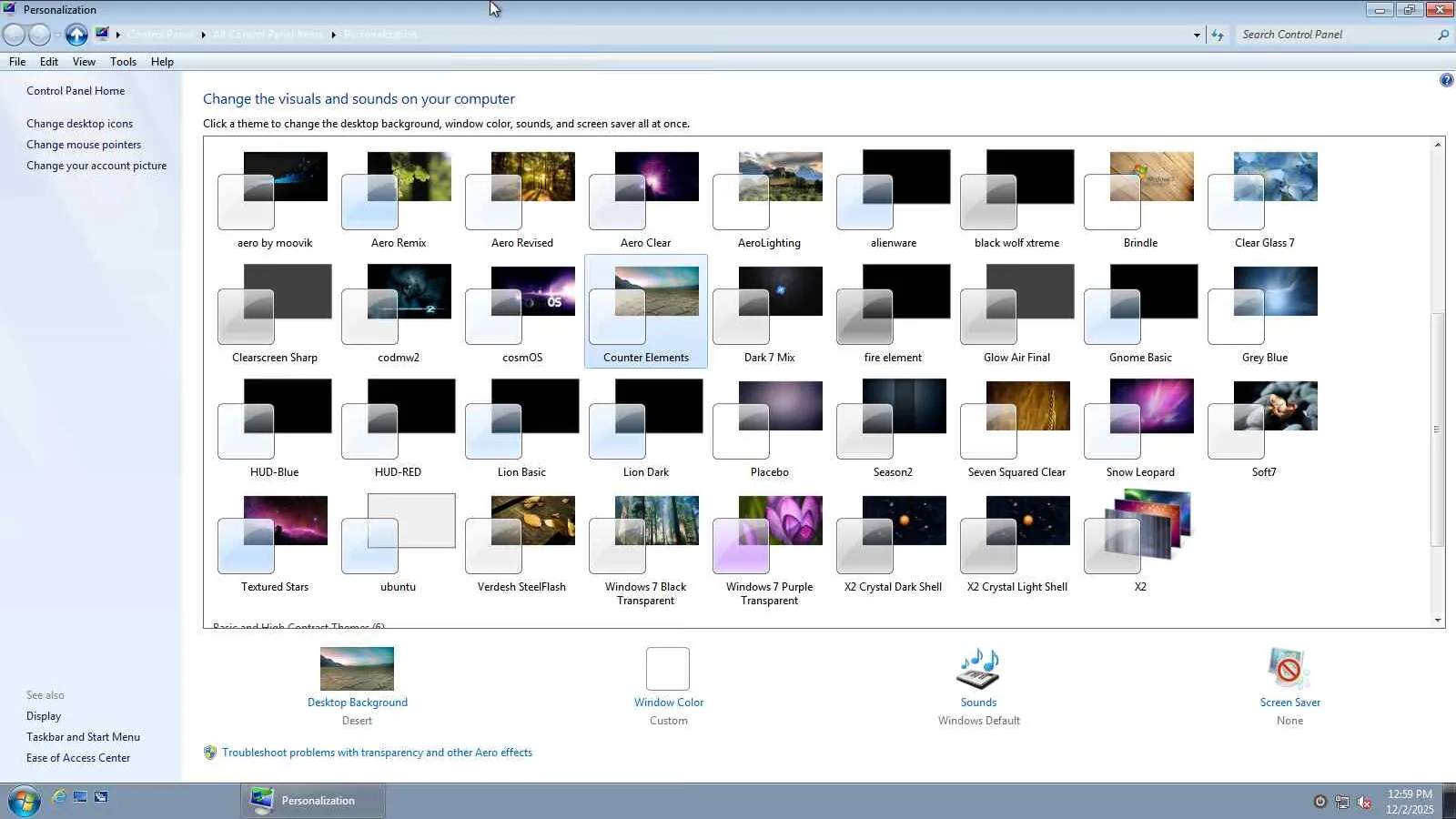Choose the fire element theme
Screen dimensions: 1456x819
pos(894,313)
